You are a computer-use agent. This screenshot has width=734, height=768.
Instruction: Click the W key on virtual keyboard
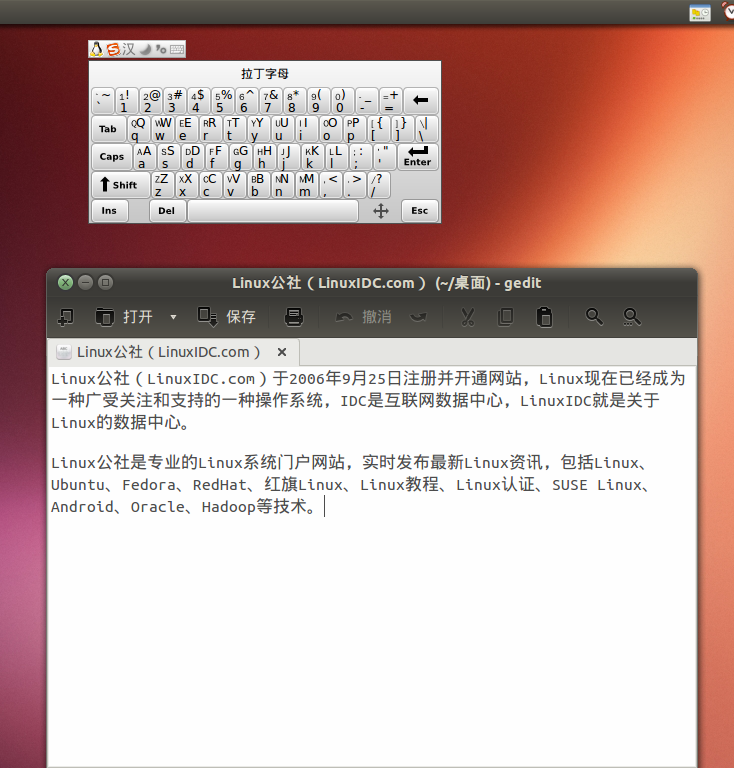pos(163,129)
